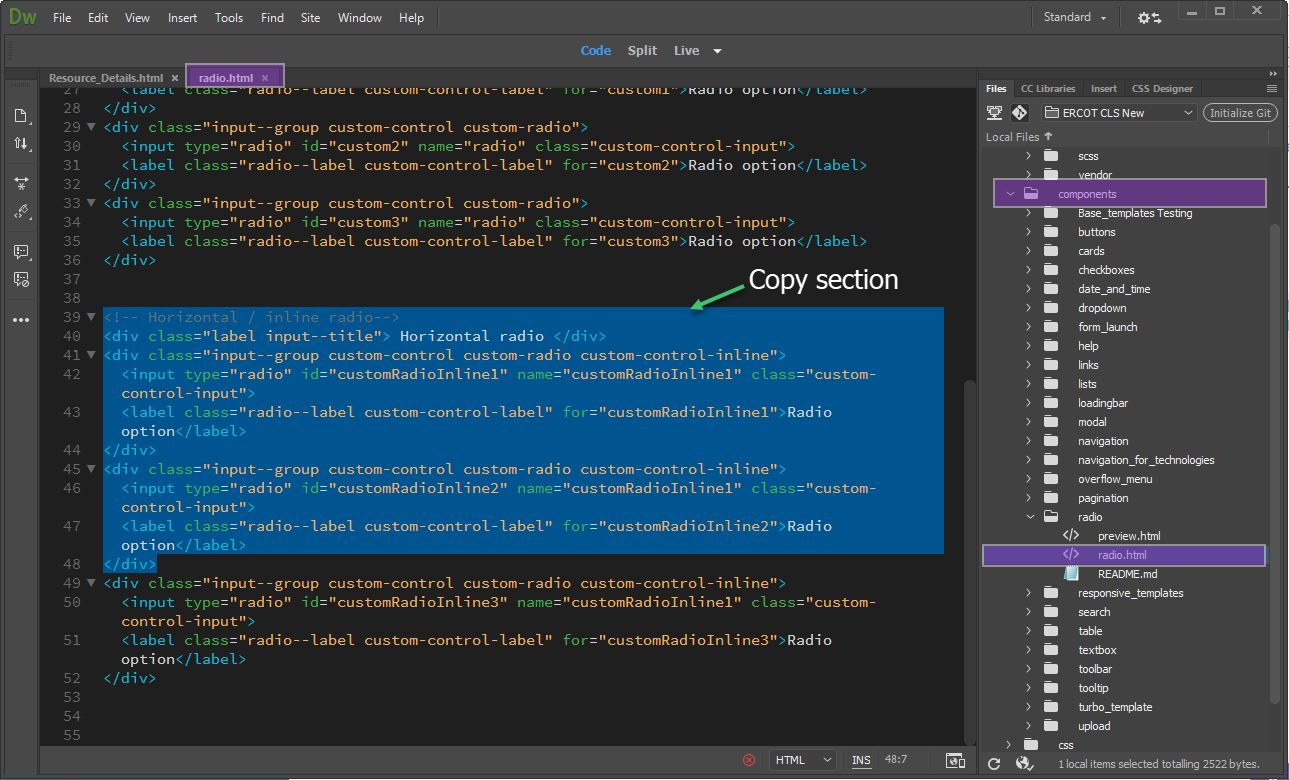1289x780 pixels.
Task: Click the Apply Comment icon
Action: point(21,251)
